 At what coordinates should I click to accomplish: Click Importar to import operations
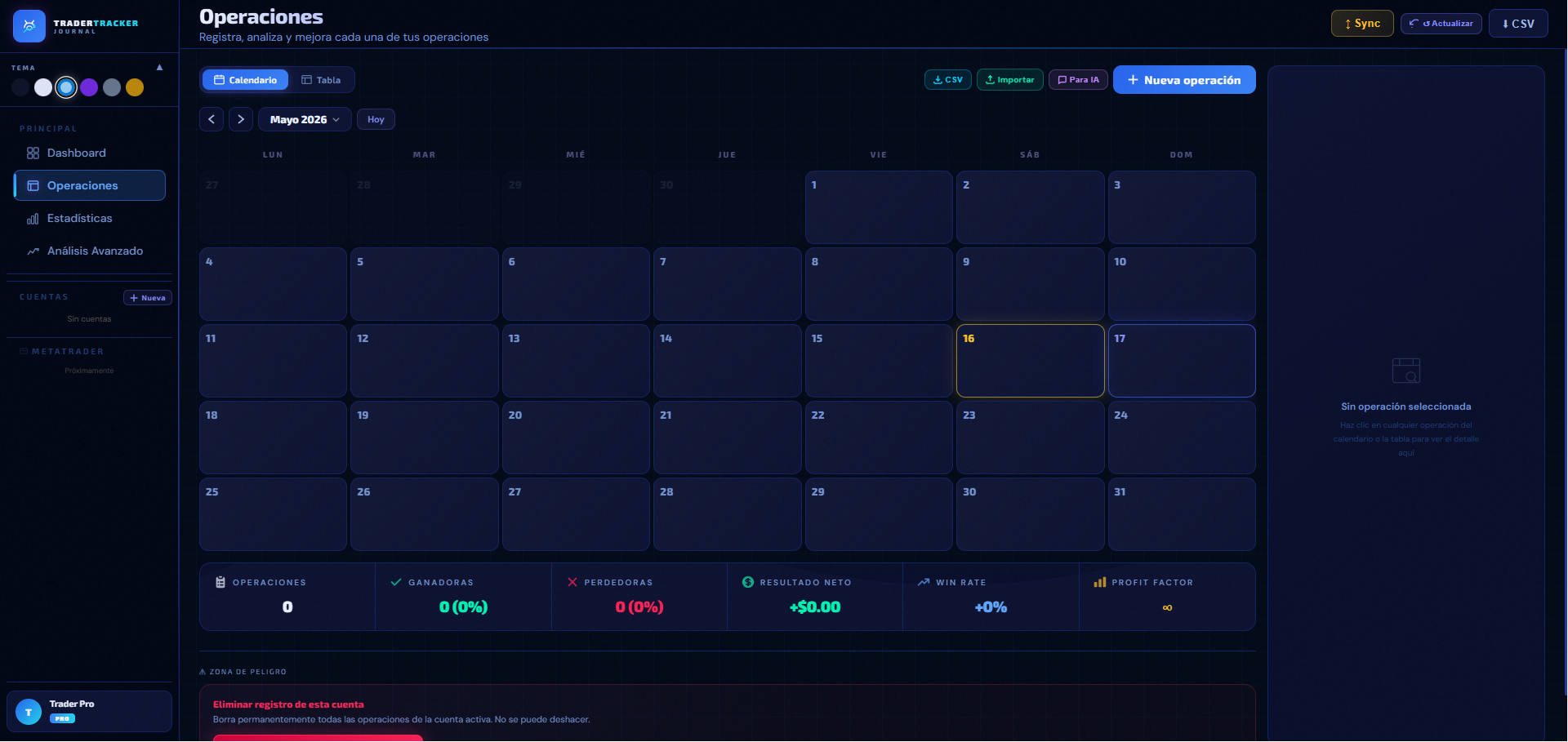pyautogui.click(x=1010, y=80)
